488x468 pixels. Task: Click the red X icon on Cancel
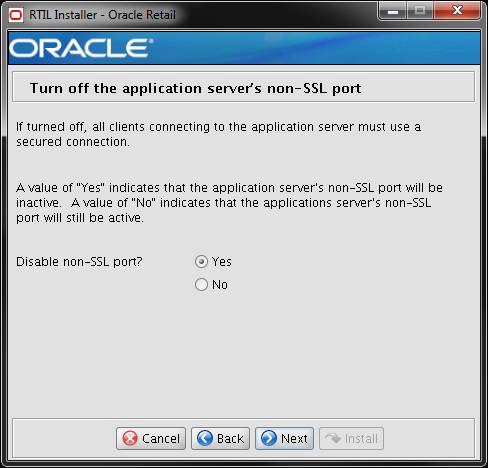[x=130, y=438]
